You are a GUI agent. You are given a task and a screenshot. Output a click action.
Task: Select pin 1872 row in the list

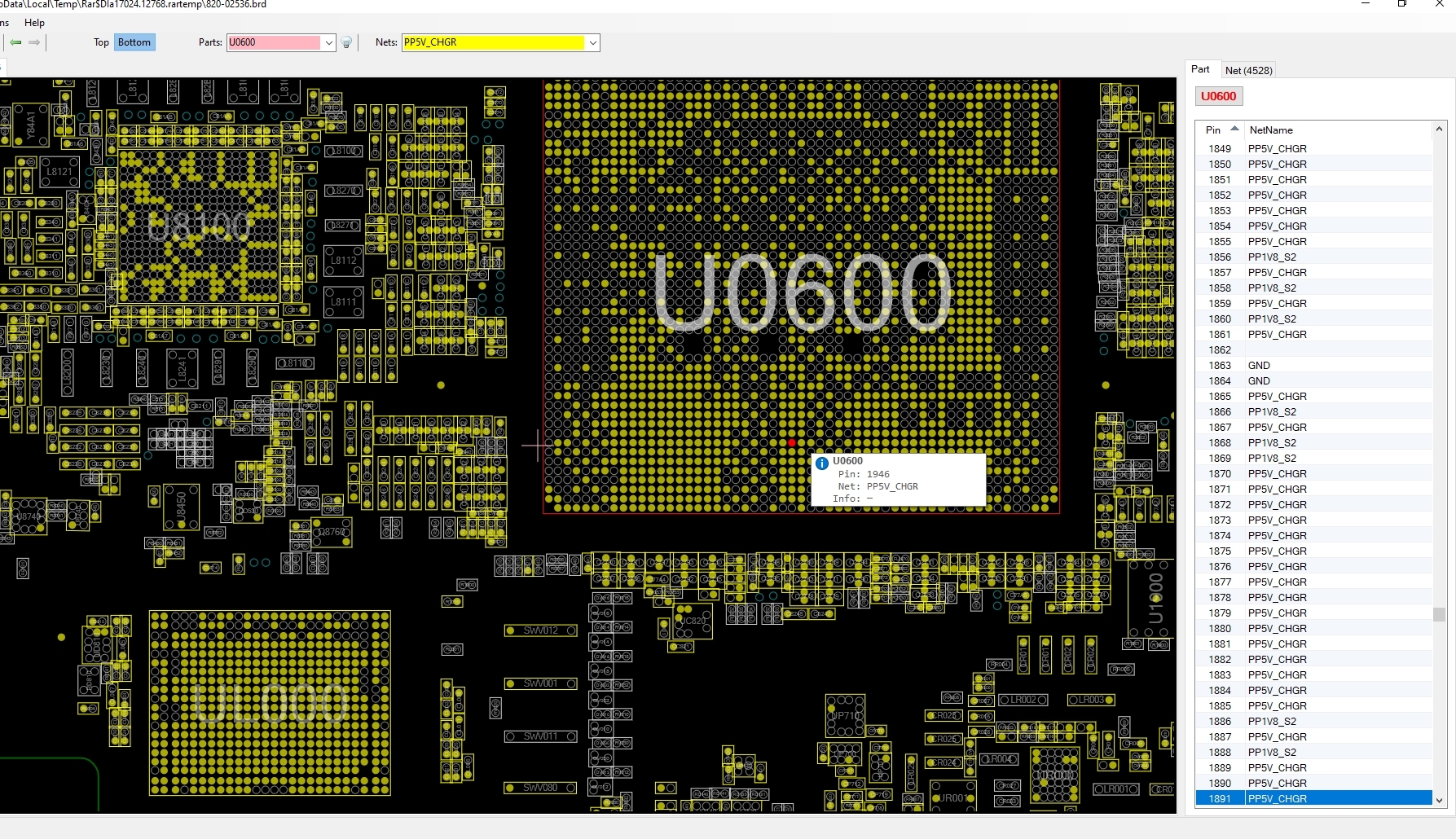pyautogui.click(x=1313, y=504)
